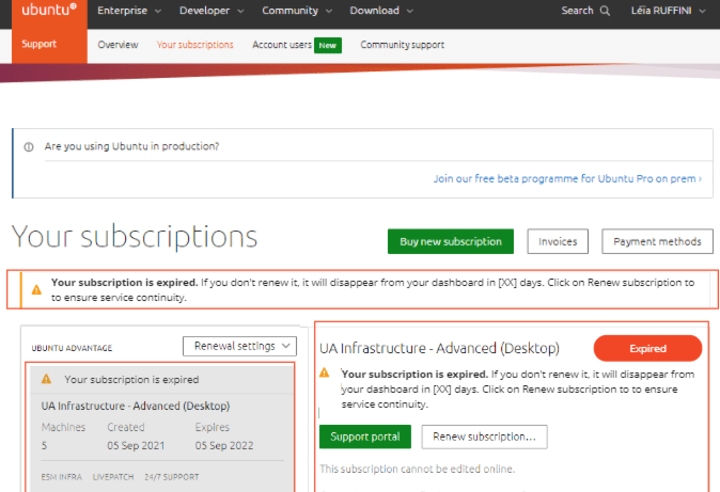The image size is (720, 492).
Task: Switch to the Overview tab
Action: click(118, 45)
